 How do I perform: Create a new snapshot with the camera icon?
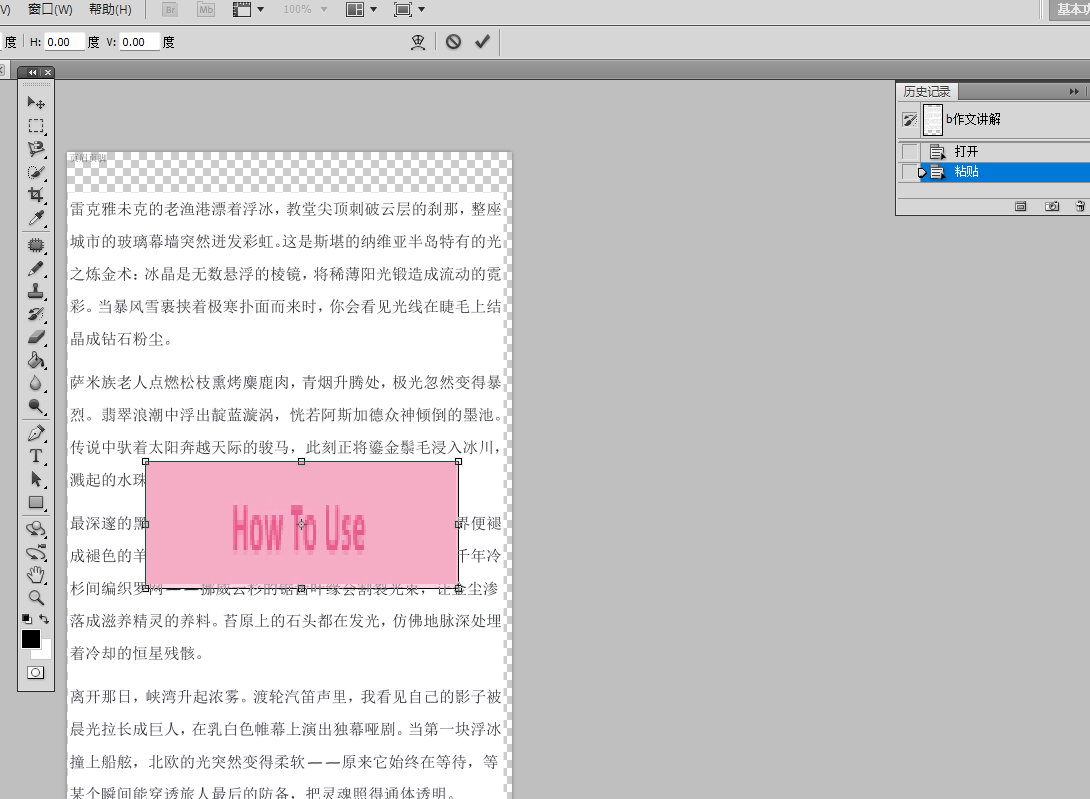point(1052,207)
